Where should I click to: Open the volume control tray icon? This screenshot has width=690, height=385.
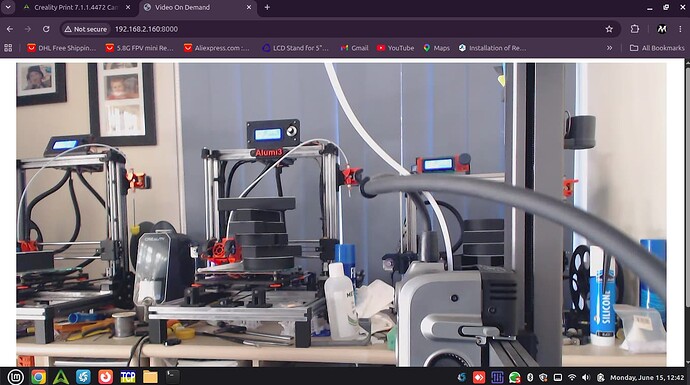pos(586,377)
